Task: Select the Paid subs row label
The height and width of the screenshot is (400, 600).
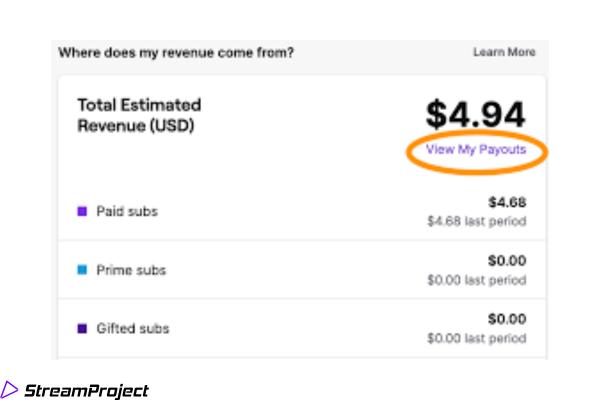Action: [x=126, y=212]
